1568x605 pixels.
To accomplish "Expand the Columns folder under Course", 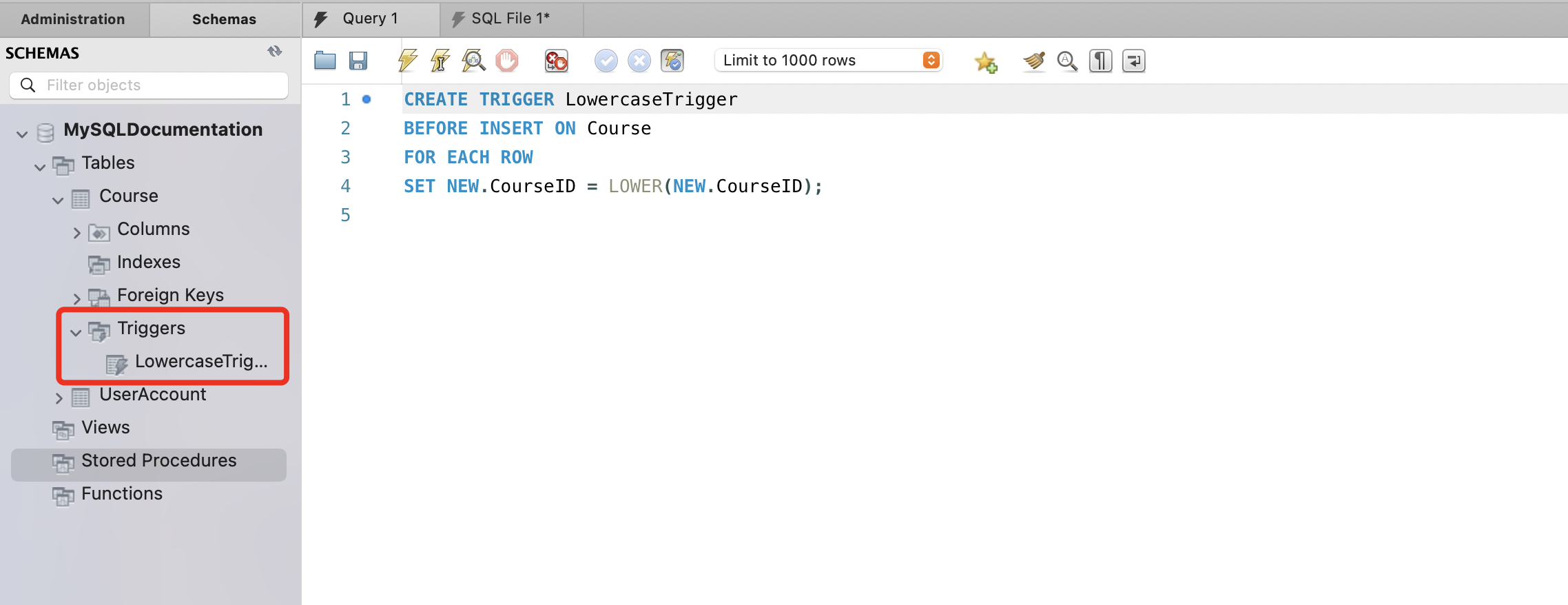I will (x=76, y=233).
